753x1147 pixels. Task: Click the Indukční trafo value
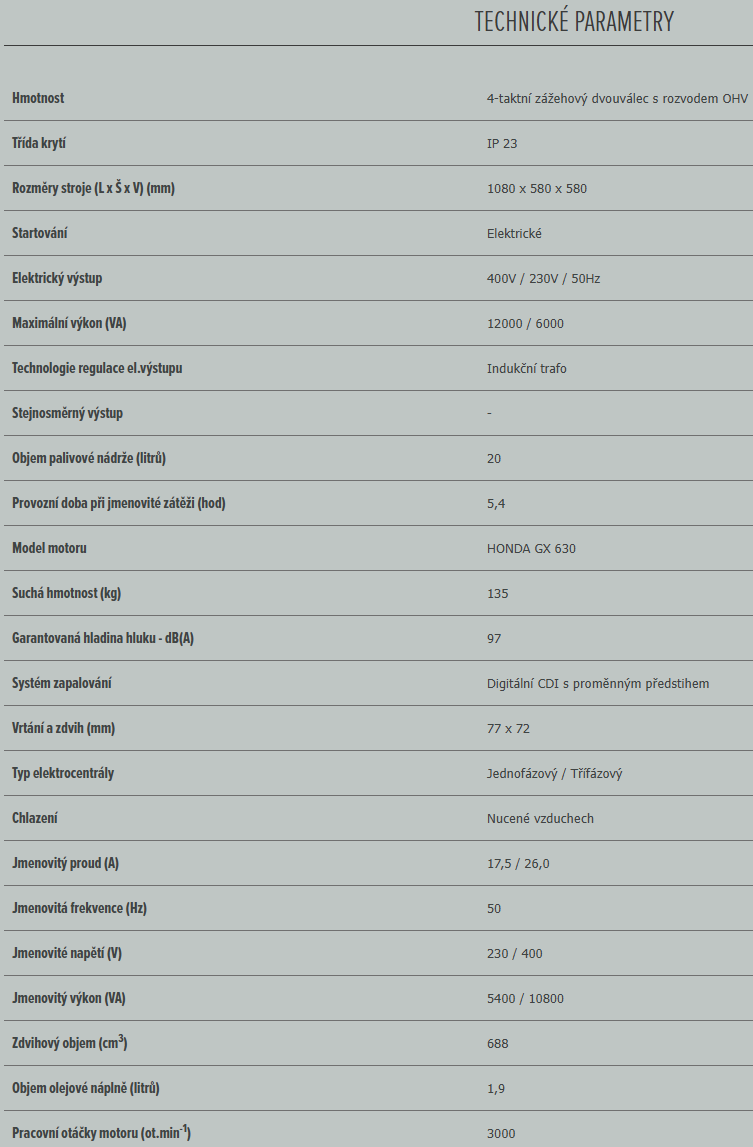click(x=527, y=369)
